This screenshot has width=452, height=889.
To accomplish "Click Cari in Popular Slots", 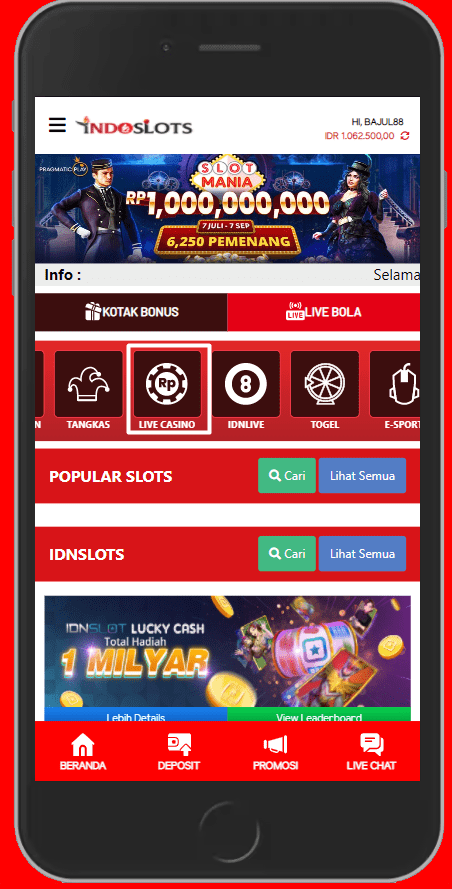I will pyautogui.click(x=287, y=476).
